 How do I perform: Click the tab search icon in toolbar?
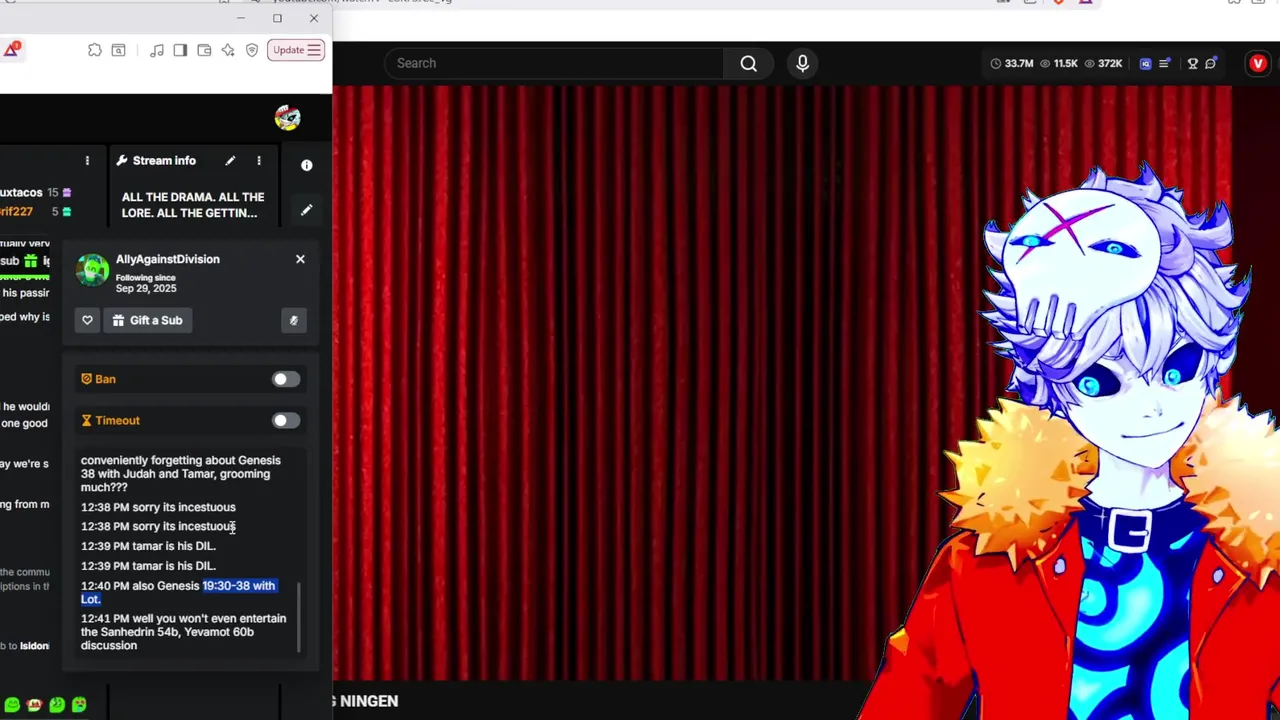(x=118, y=50)
